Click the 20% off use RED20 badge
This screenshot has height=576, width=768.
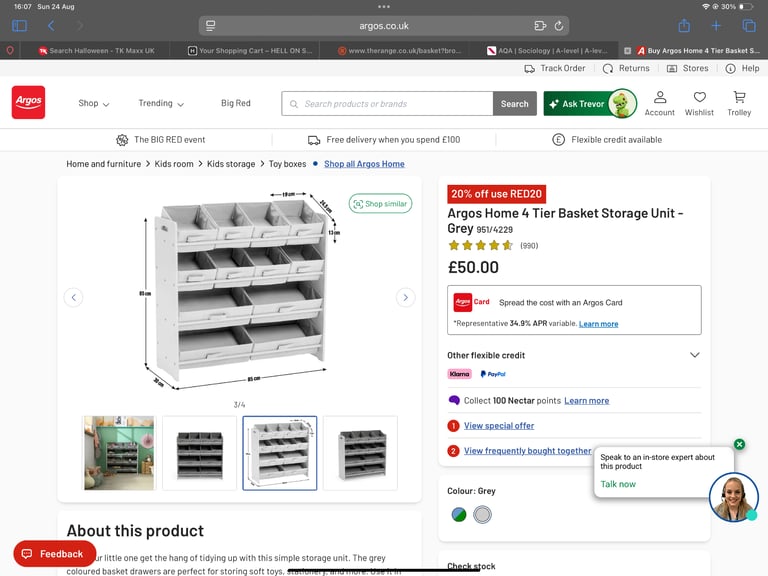pos(496,194)
